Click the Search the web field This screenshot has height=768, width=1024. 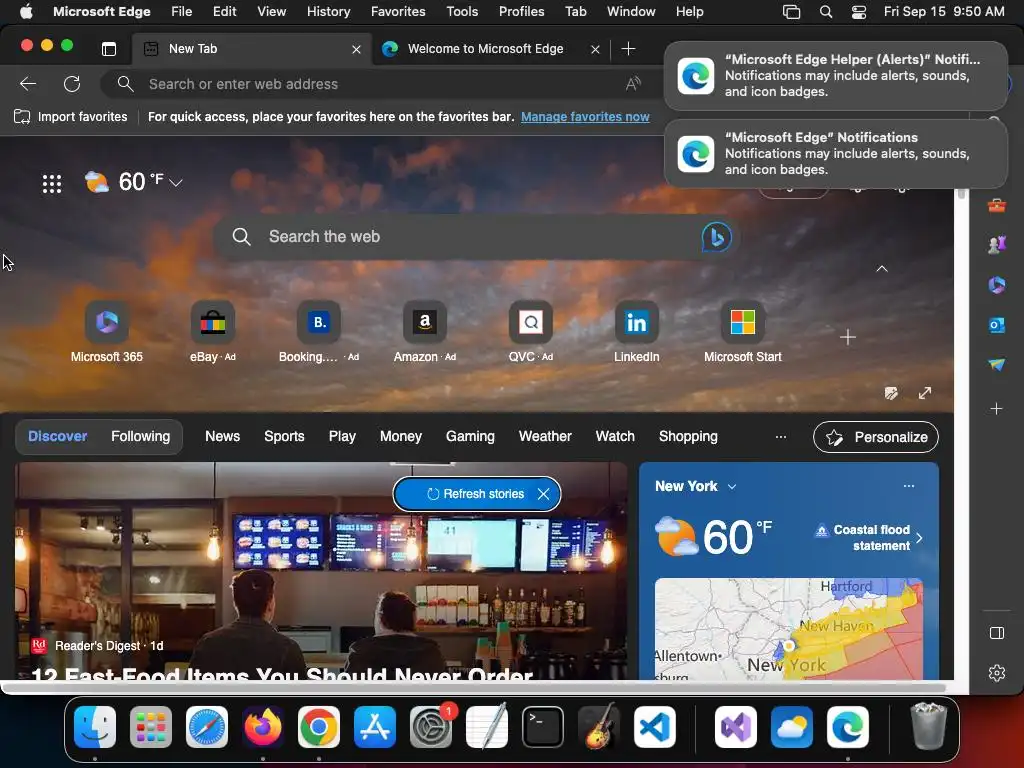(x=475, y=236)
